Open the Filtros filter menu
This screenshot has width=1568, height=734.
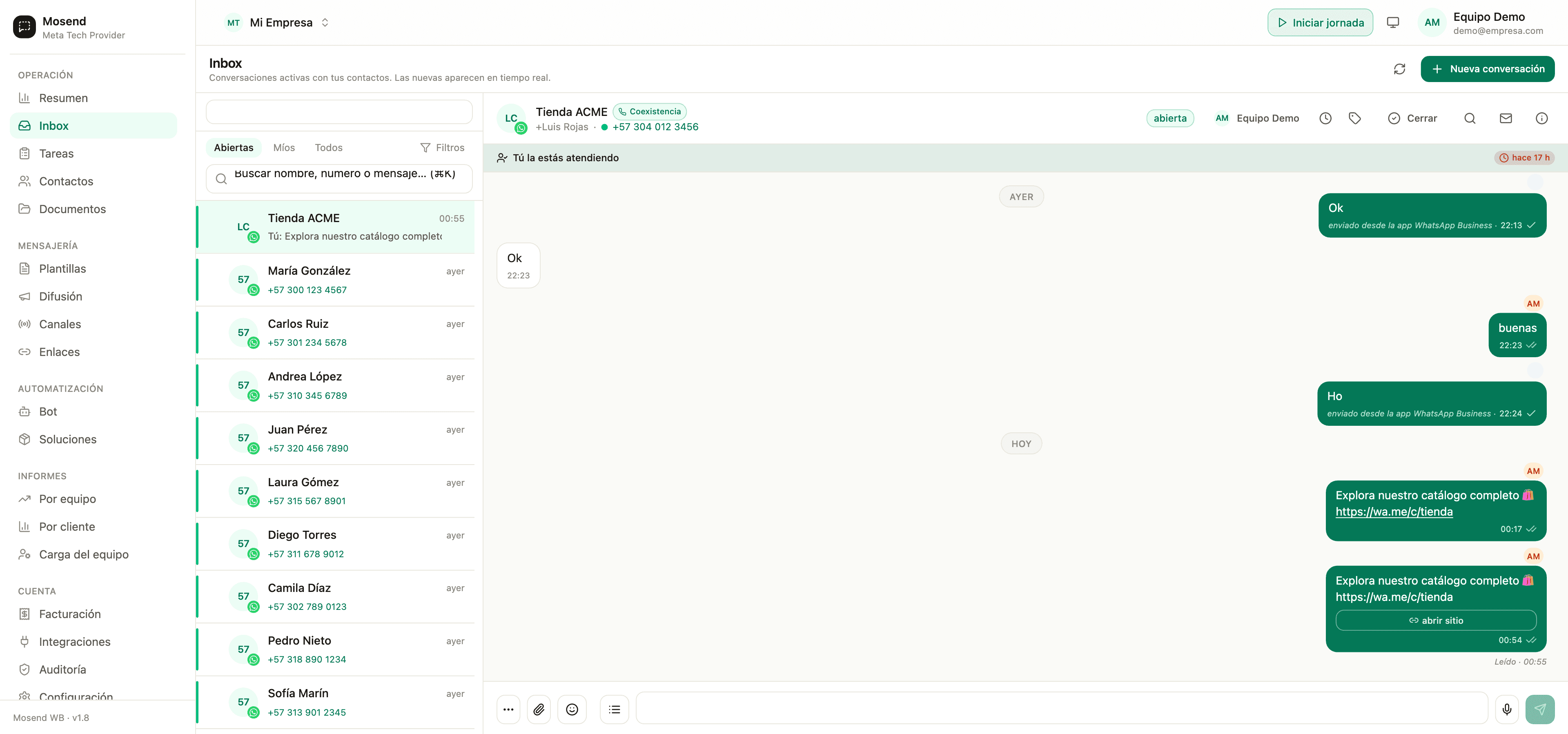(x=442, y=147)
